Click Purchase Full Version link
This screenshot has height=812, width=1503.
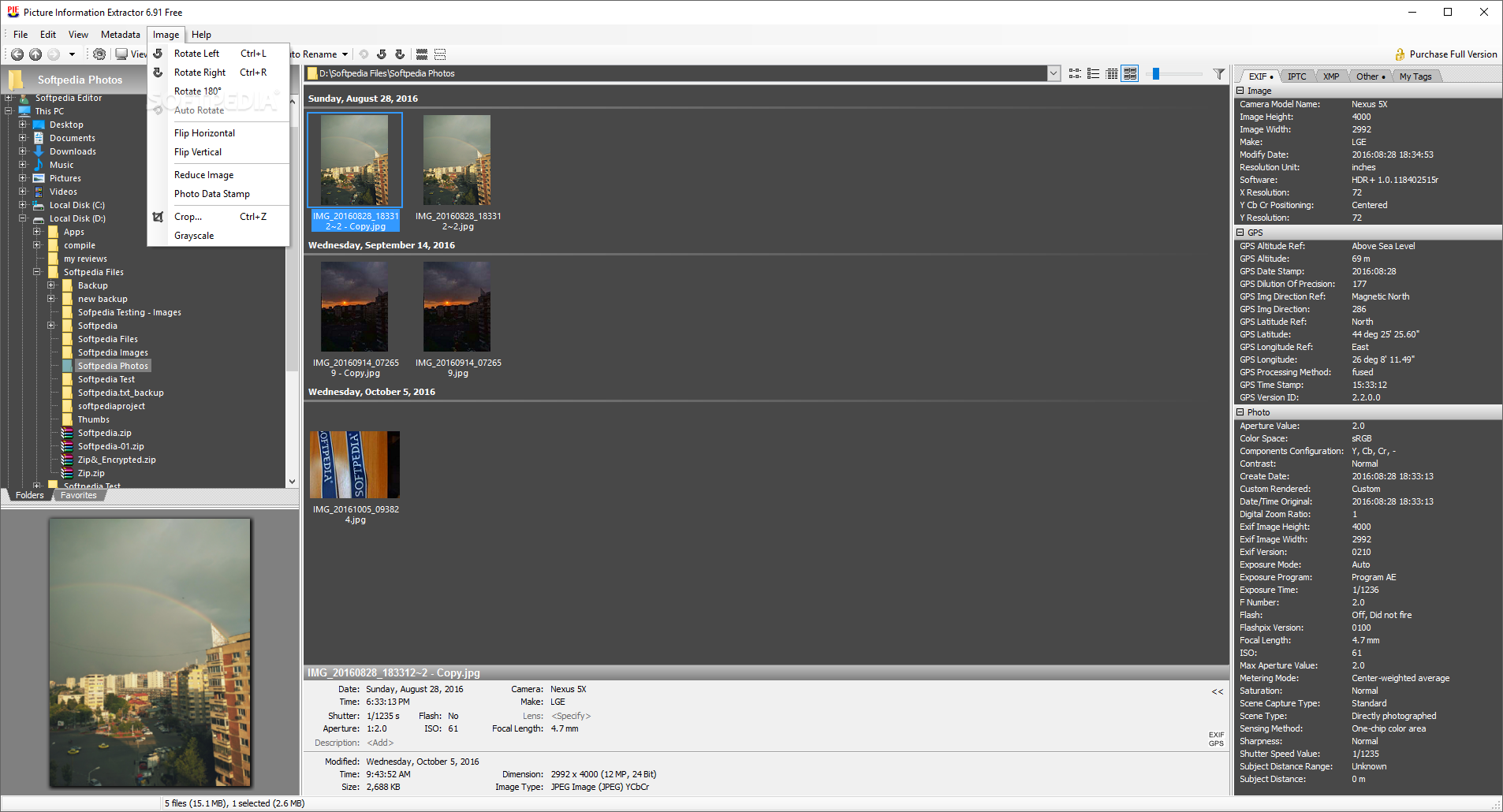[x=1453, y=54]
